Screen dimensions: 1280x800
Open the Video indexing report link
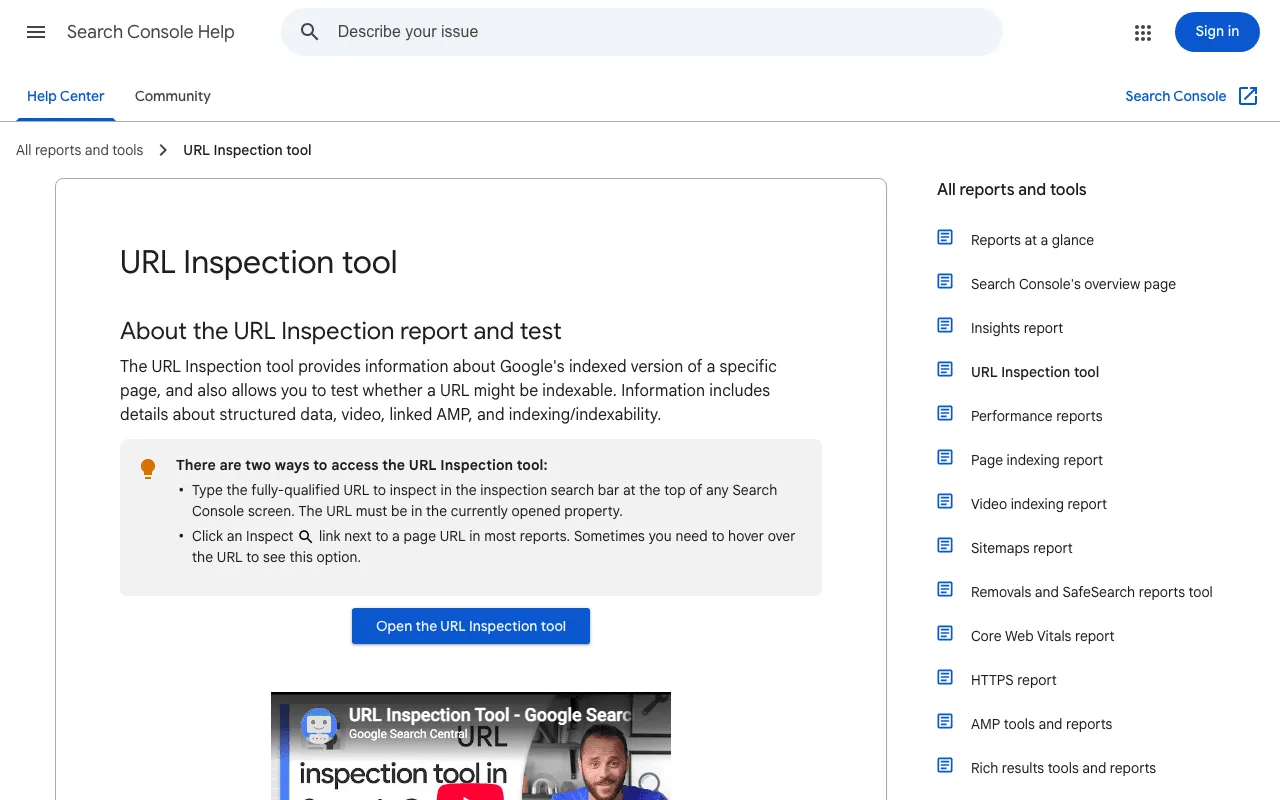click(1038, 504)
